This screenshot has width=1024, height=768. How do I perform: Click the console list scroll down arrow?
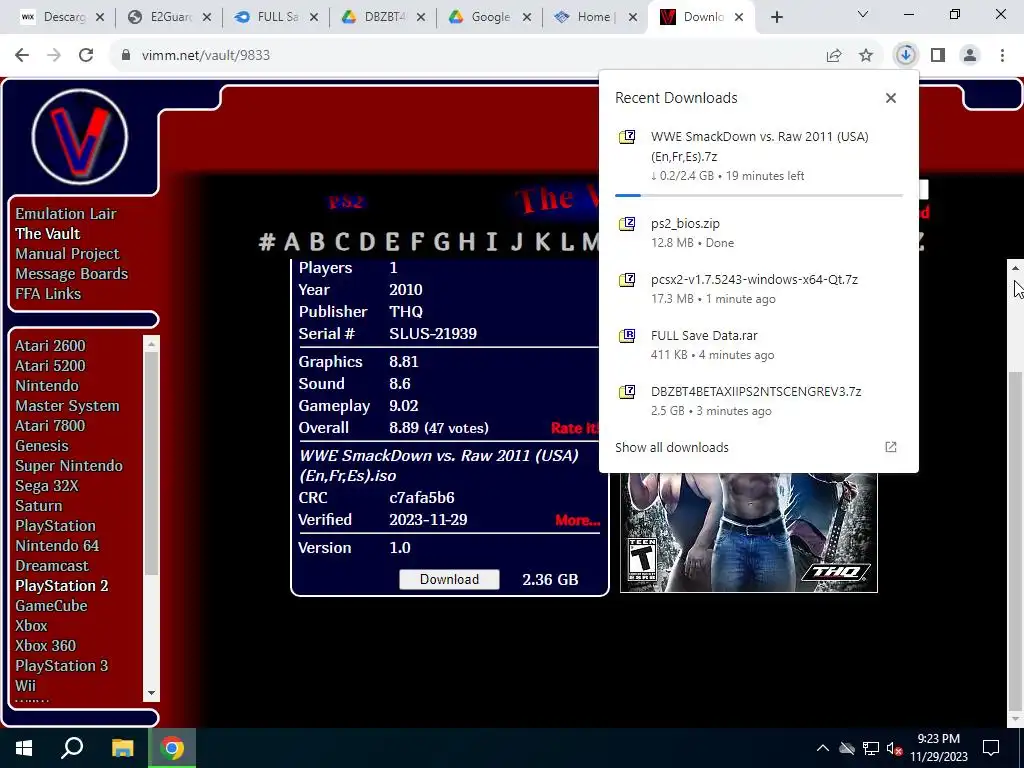152,693
